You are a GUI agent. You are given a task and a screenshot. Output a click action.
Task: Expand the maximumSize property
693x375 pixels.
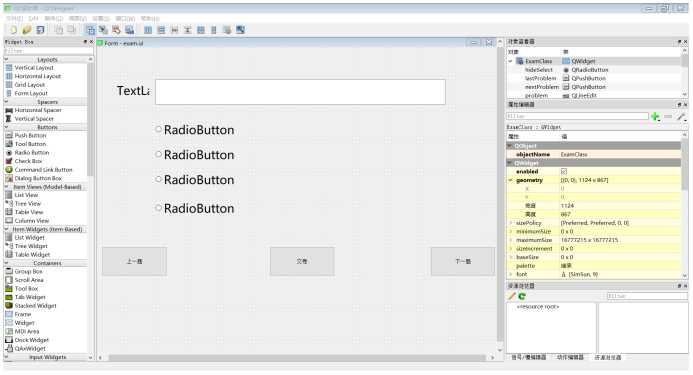511,240
